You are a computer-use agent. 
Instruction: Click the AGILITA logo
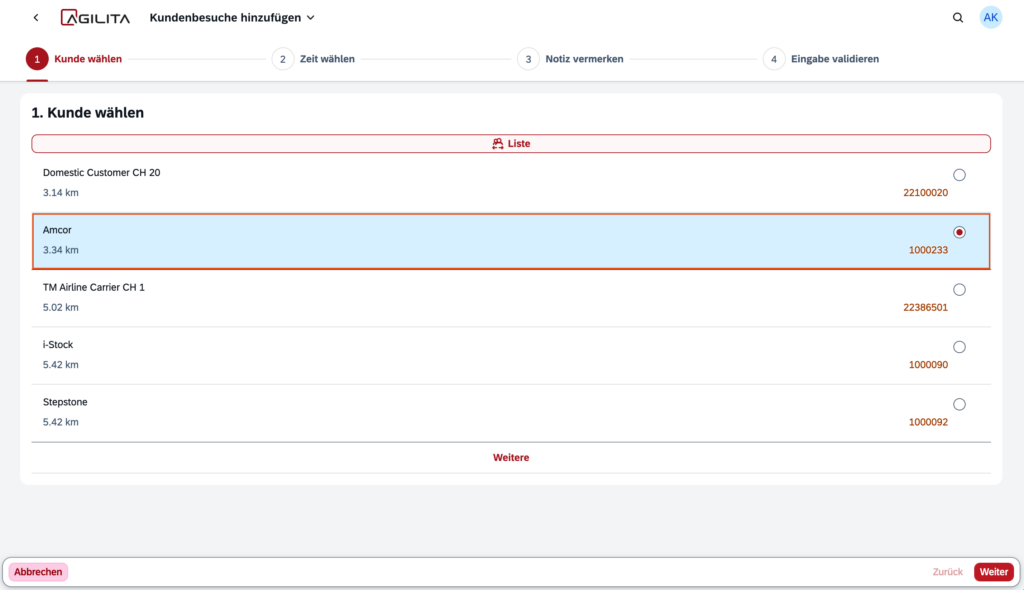tap(95, 18)
